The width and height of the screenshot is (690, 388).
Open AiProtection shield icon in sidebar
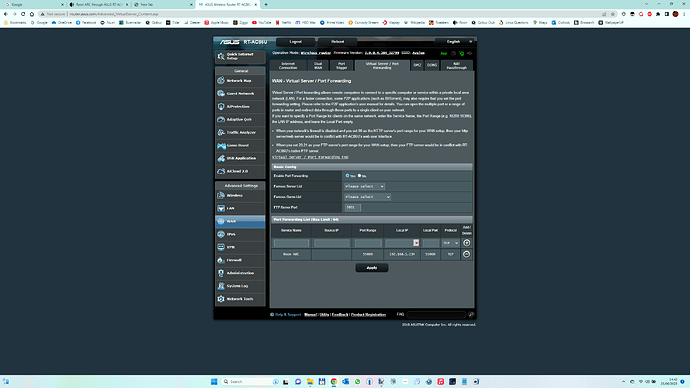(x=221, y=106)
